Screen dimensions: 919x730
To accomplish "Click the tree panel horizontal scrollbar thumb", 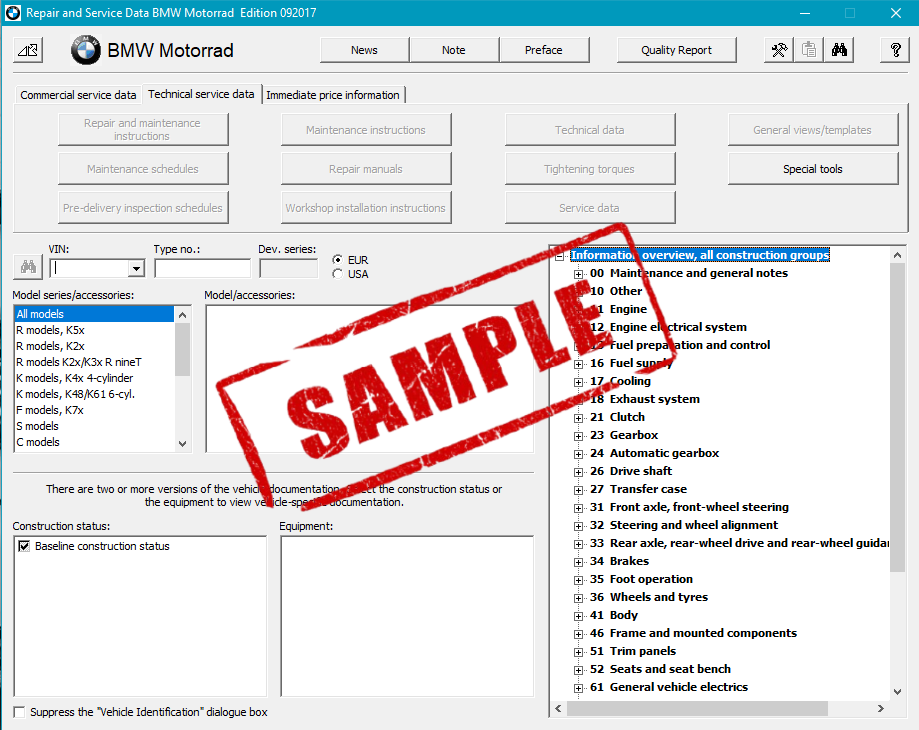I will point(697,708).
